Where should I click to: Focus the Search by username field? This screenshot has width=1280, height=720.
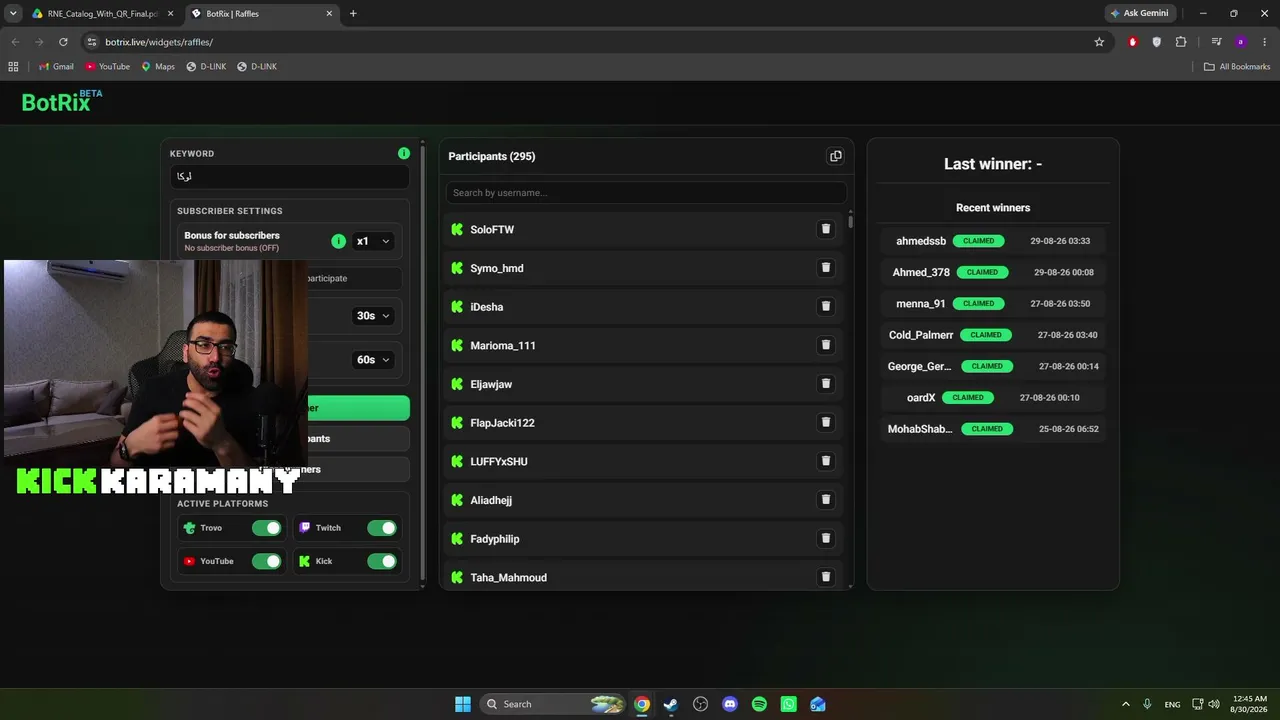[646, 193]
